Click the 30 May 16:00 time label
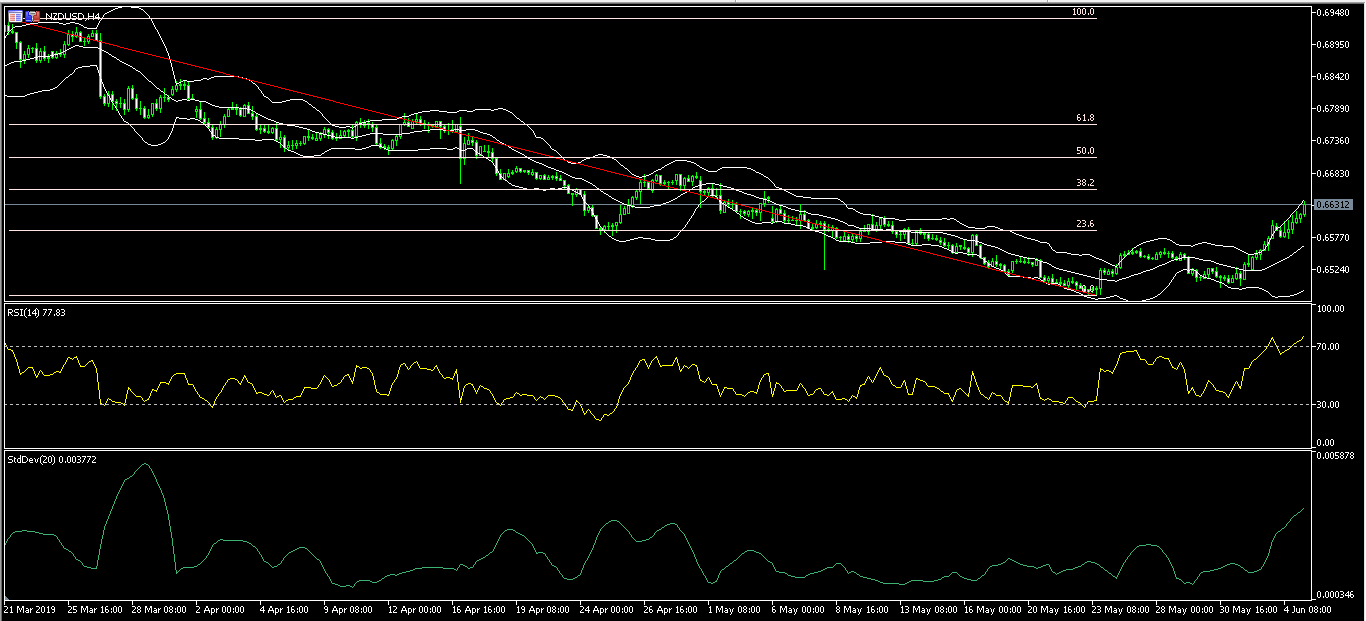This screenshot has height=621, width=1366. pyautogui.click(x=1249, y=608)
